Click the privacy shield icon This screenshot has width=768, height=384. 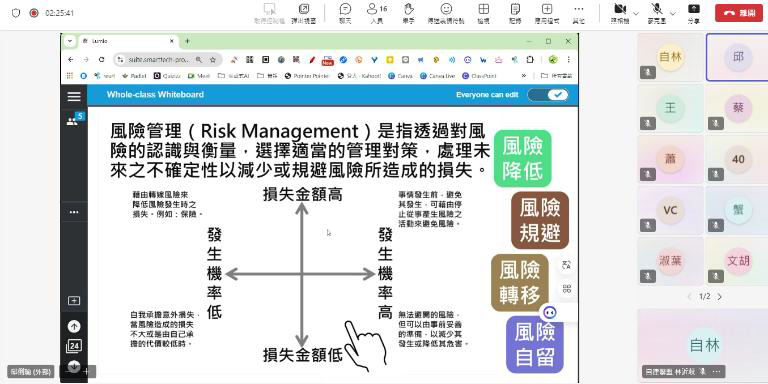click(x=16, y=13)
